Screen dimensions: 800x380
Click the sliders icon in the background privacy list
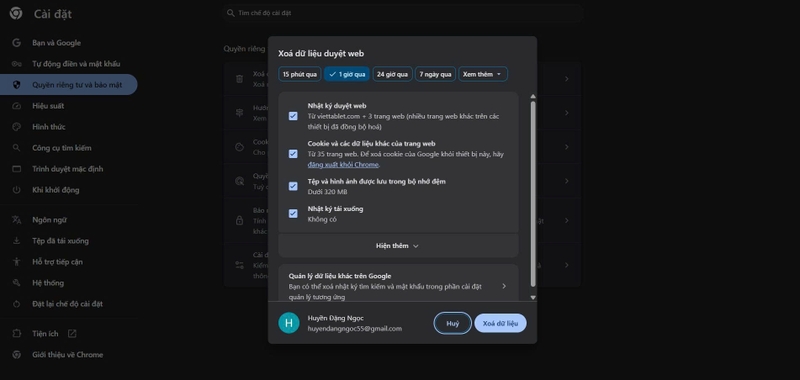[239, 265]
